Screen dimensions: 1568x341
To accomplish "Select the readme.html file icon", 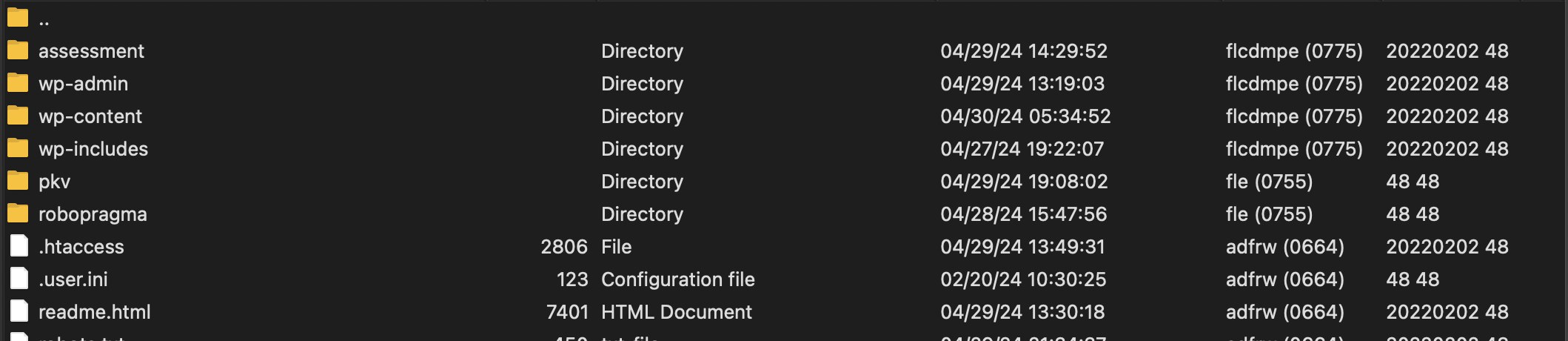I will (x=19, y=311).
